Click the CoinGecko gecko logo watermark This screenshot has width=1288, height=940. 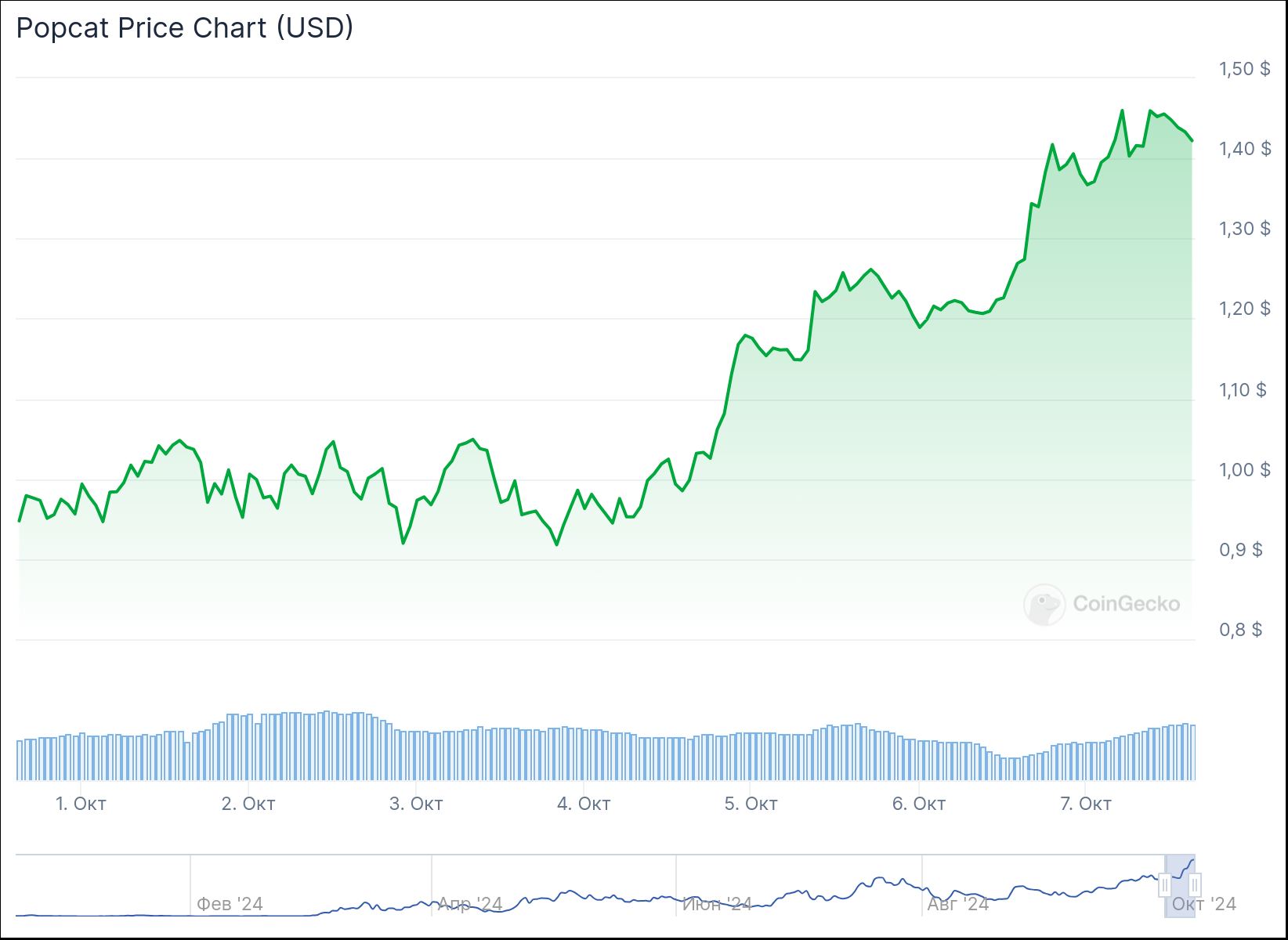click(x=1044, y=604)
